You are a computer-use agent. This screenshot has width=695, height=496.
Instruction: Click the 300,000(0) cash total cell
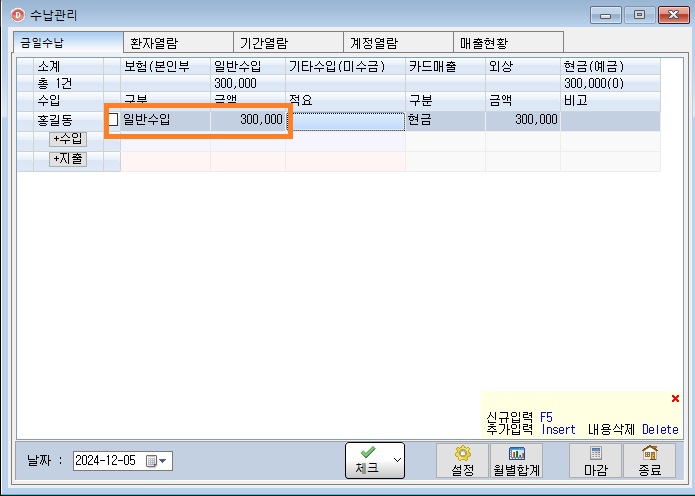pos(610,83)
